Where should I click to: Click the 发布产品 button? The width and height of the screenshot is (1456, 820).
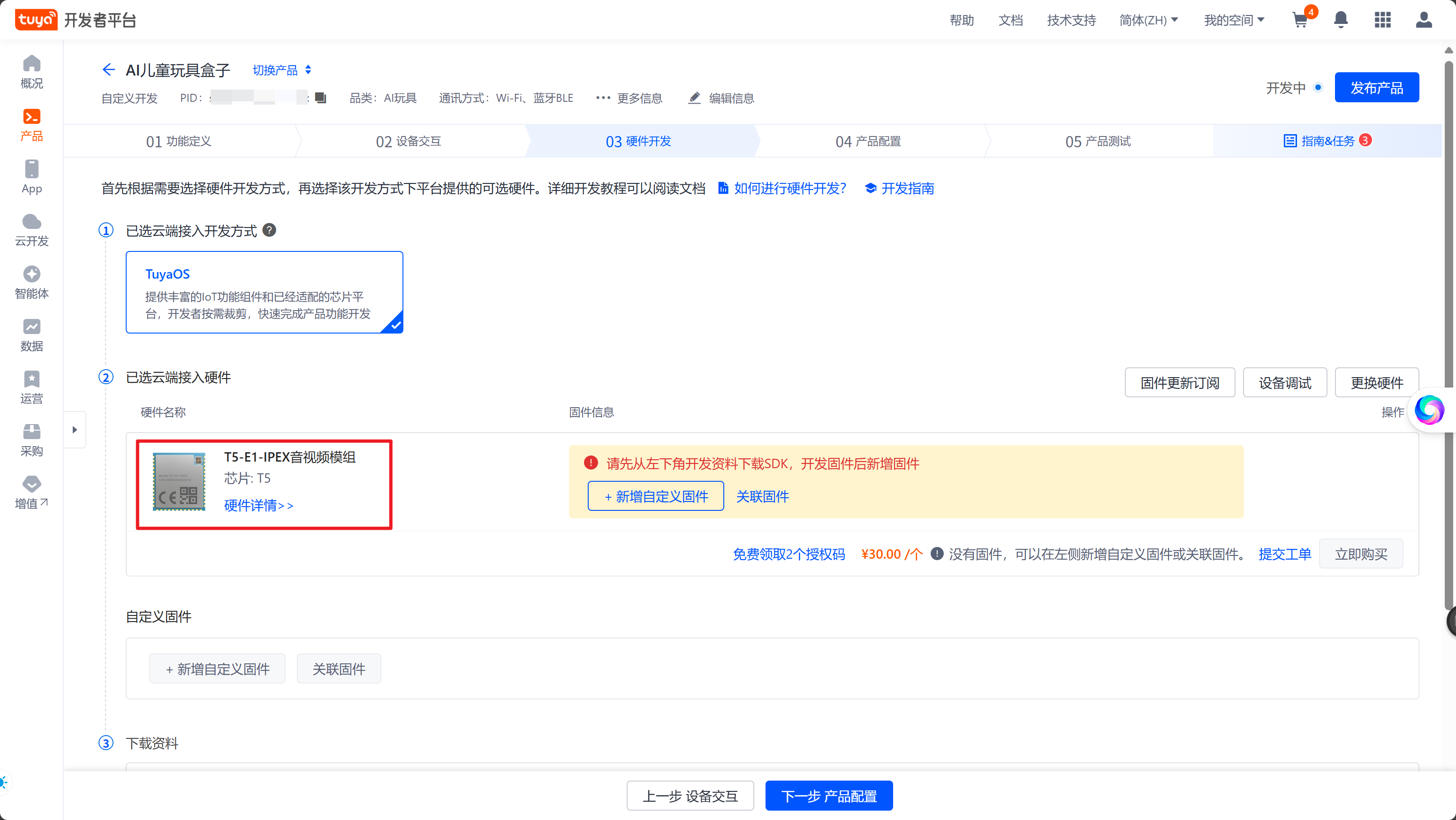click(1376, 88)
